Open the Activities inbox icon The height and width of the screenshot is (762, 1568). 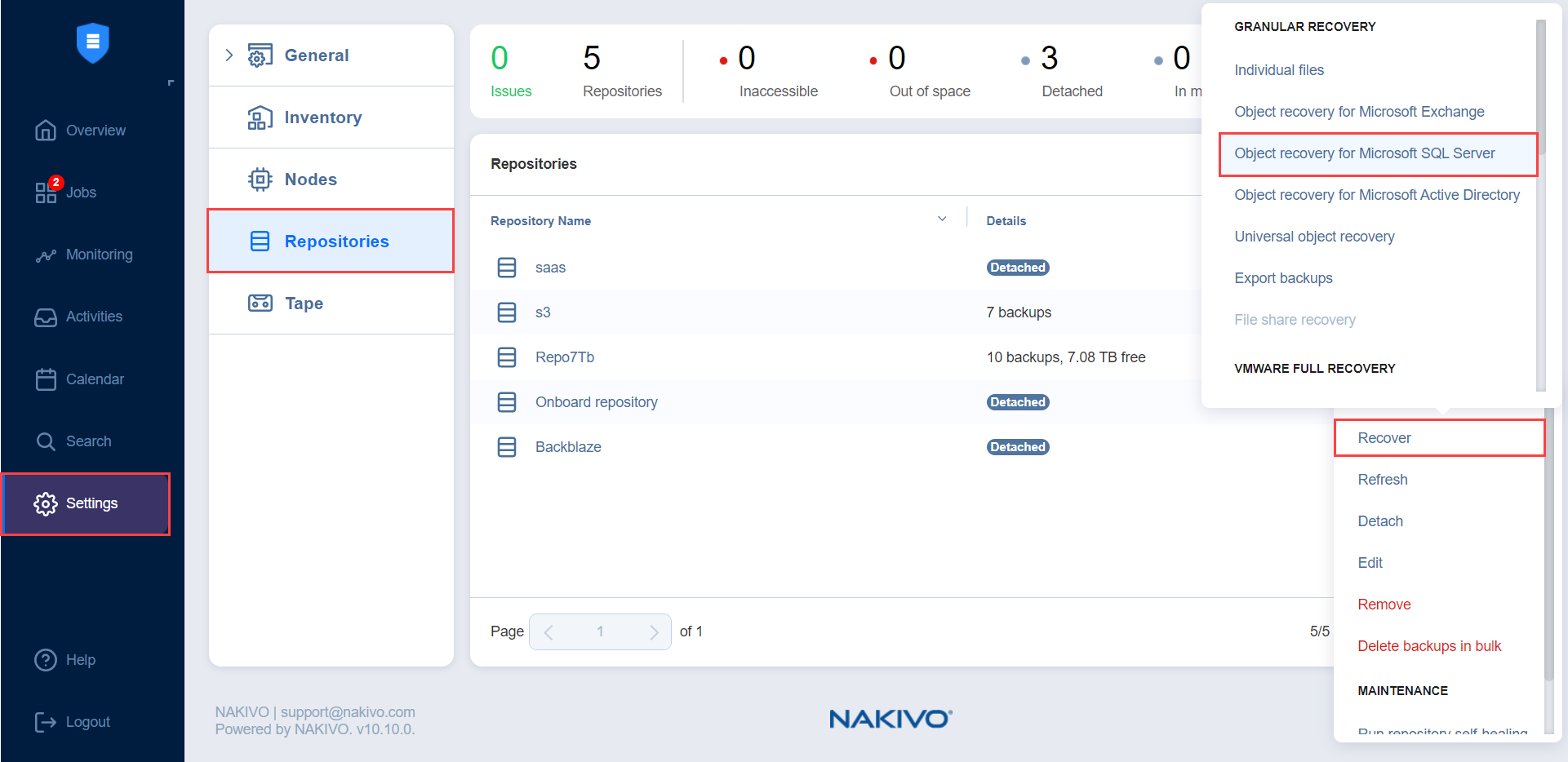click(46, 317)
